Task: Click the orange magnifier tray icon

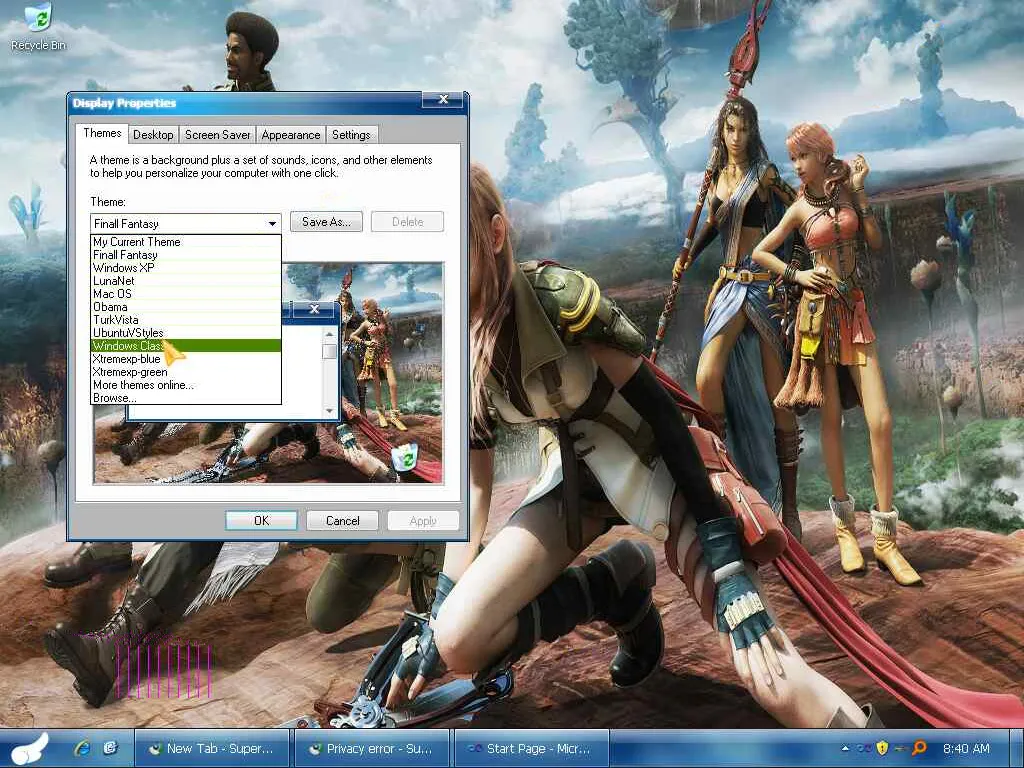Action: click(919, 748)
